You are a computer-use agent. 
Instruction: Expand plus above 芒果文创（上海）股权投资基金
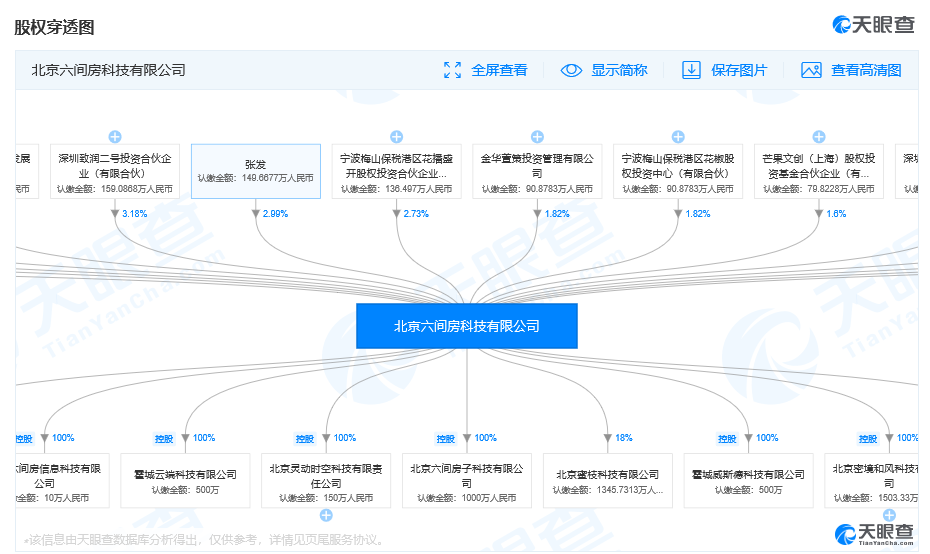tap(819, 137)
